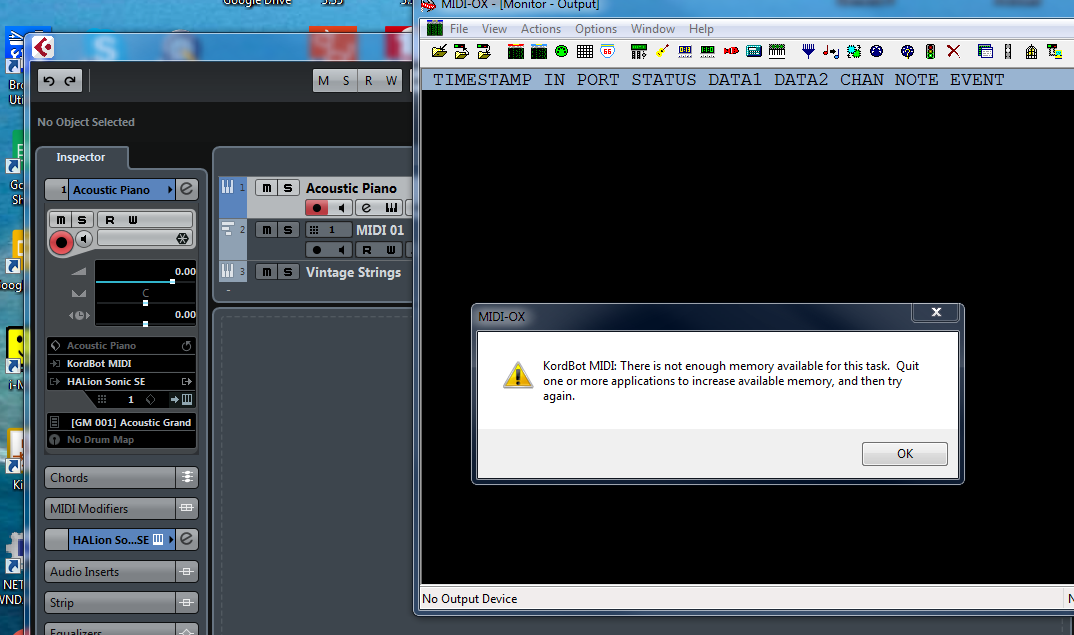Click the route 66 shield toolbar icon
The image size is (1074, 635).
[608, 51]
